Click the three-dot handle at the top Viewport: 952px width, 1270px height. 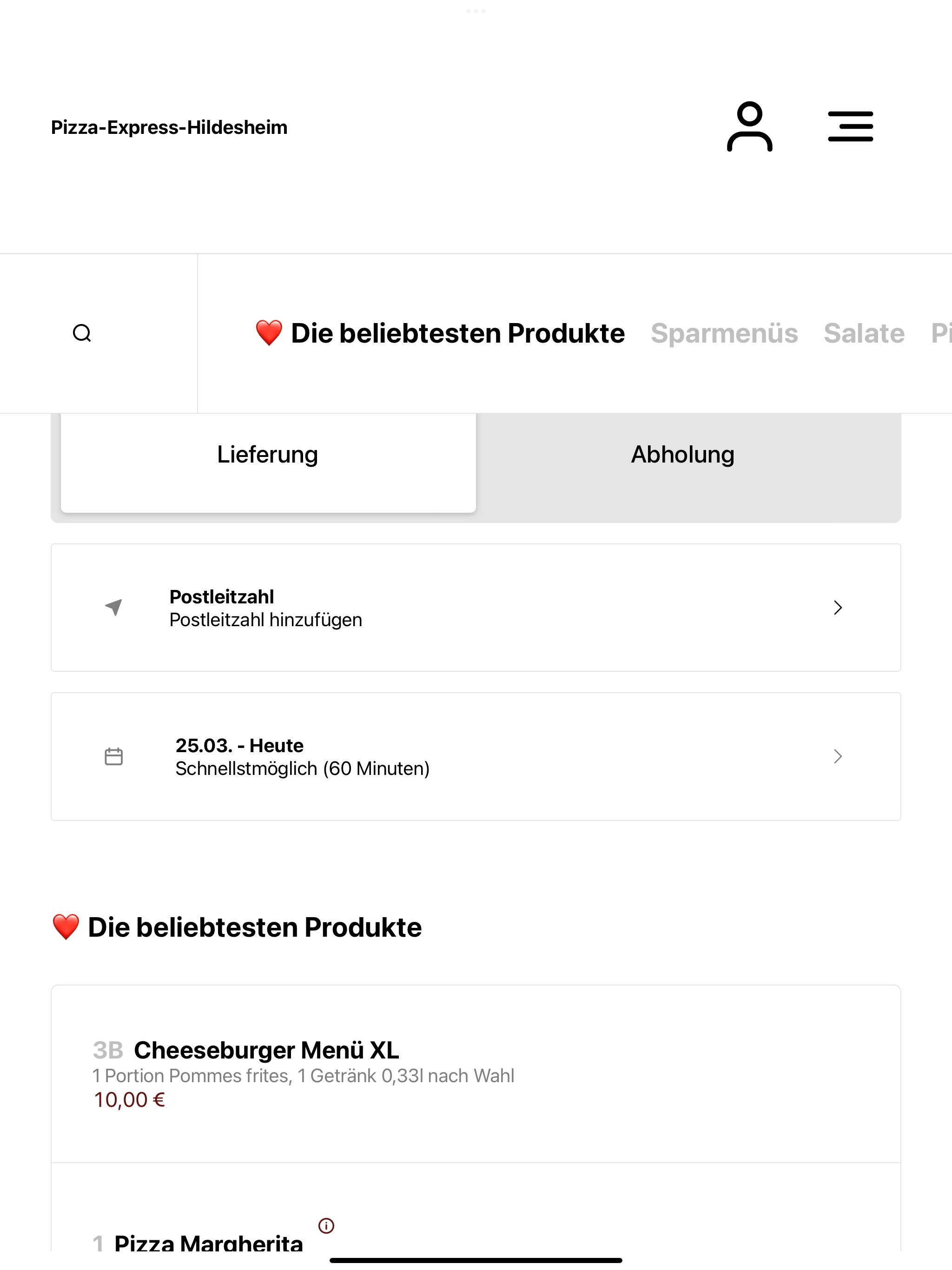(x=476, y=11)
